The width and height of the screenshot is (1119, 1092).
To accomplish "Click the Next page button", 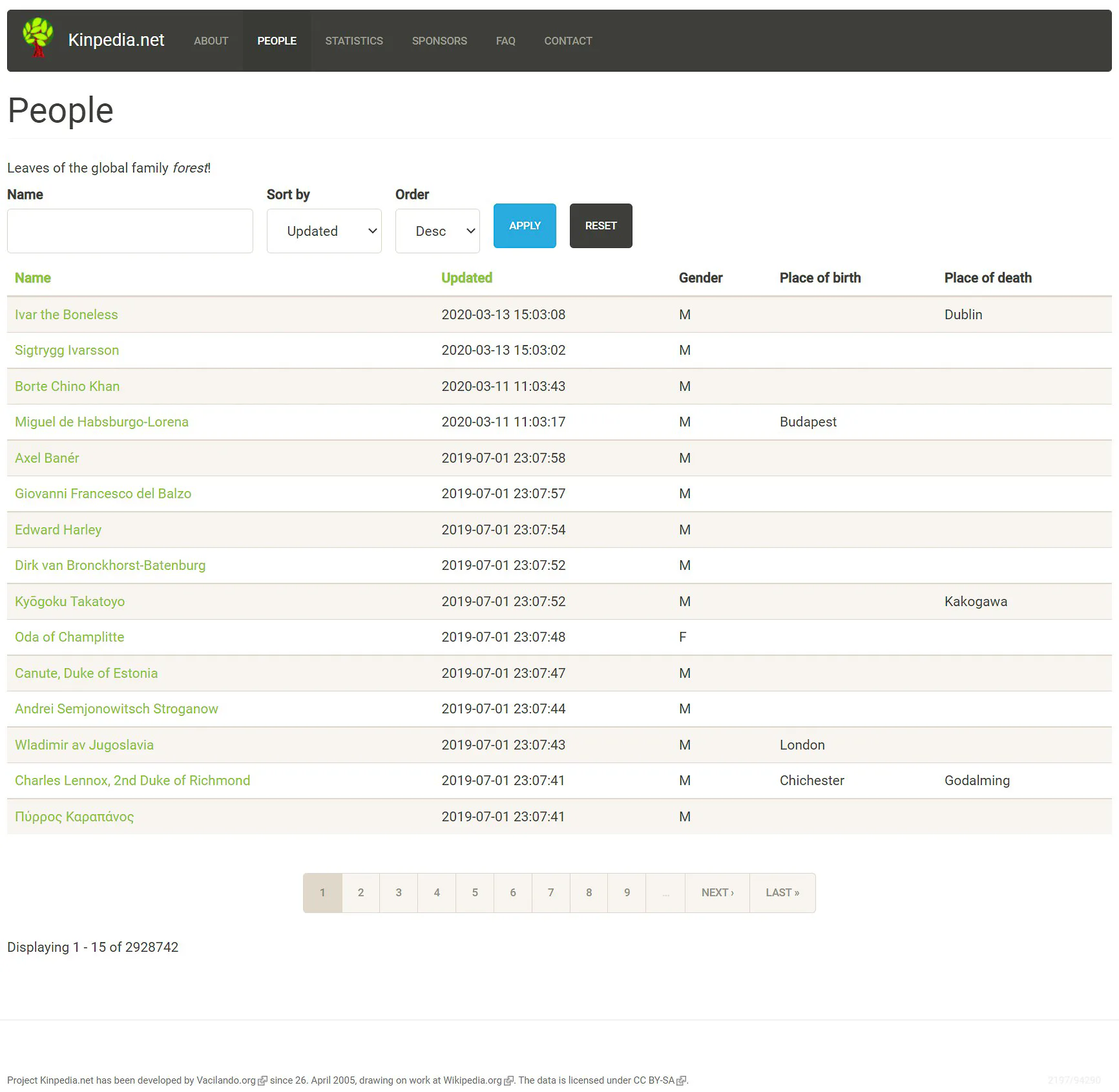I will pyautogui.click(x=717, y=892).
